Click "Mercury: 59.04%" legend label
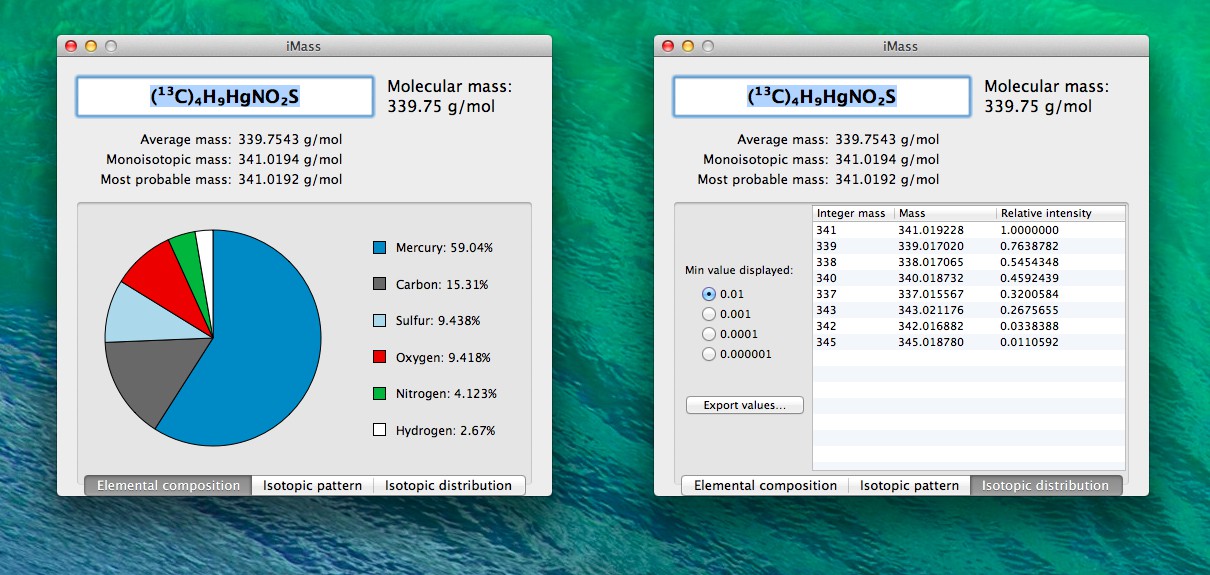This screenshot has width=1210, height=575. 444,248
